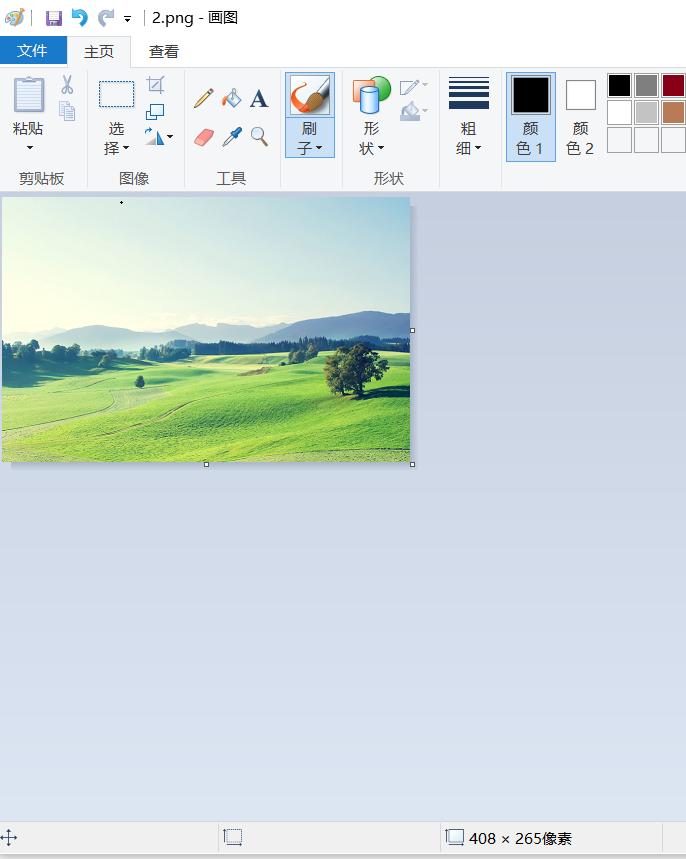Select the Pencil tool
This screenshot has height=859, width=686.
click(203, 99)
